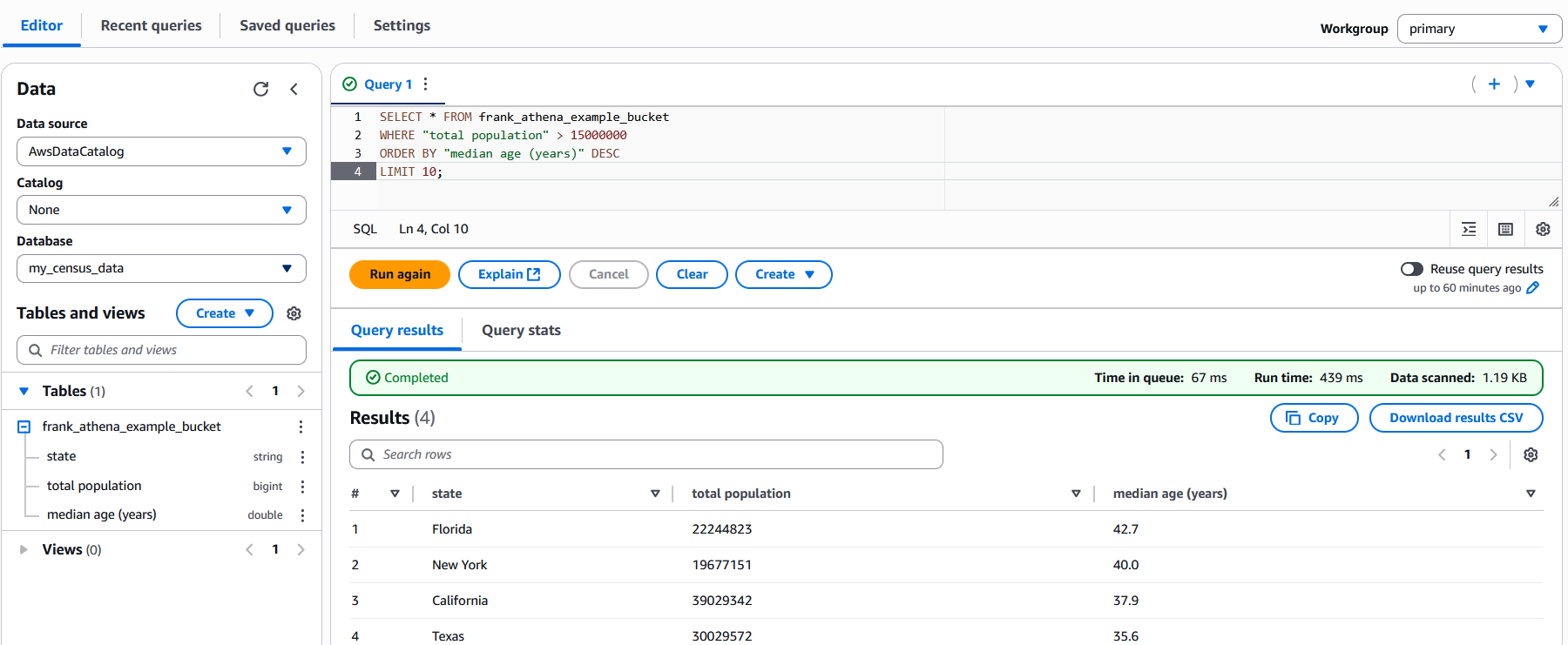
Task: Select the Query 1 editor tab
Action: [388, 84]
